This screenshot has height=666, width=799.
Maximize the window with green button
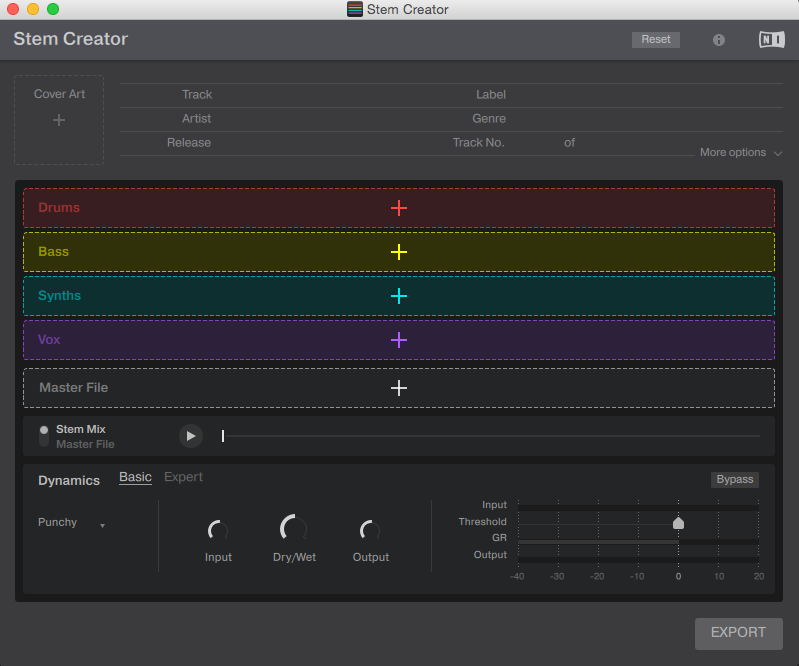point(53,9)
